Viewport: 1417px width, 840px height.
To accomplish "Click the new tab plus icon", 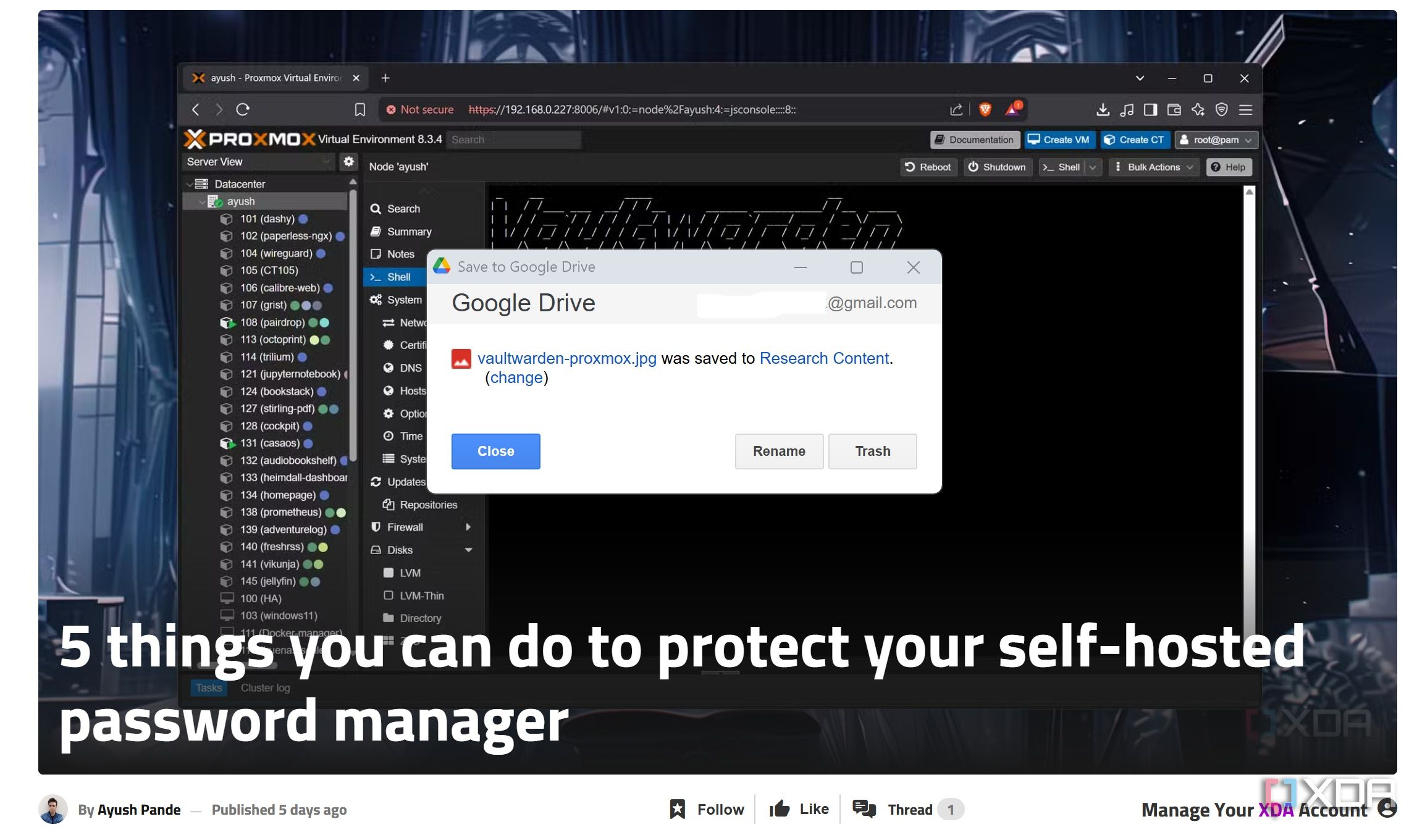I will [385, 78].
